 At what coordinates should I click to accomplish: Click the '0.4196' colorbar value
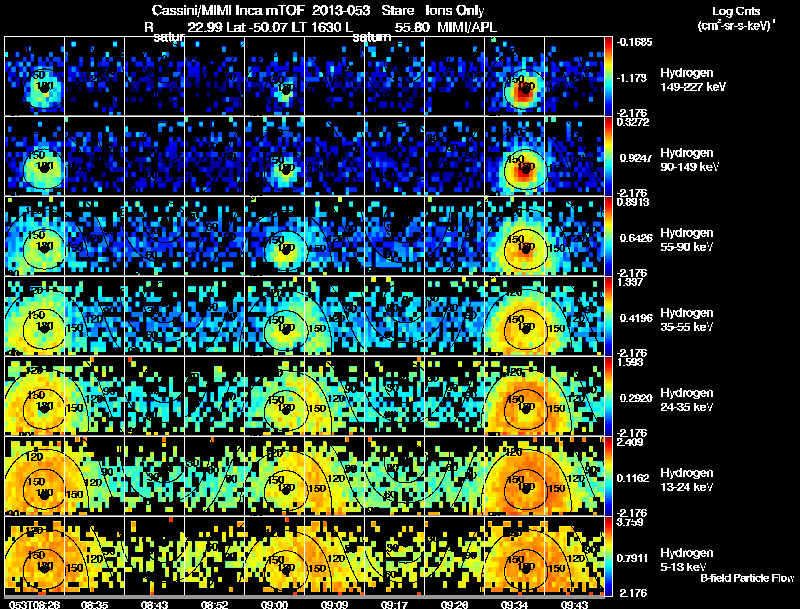(x=636, y=318)
